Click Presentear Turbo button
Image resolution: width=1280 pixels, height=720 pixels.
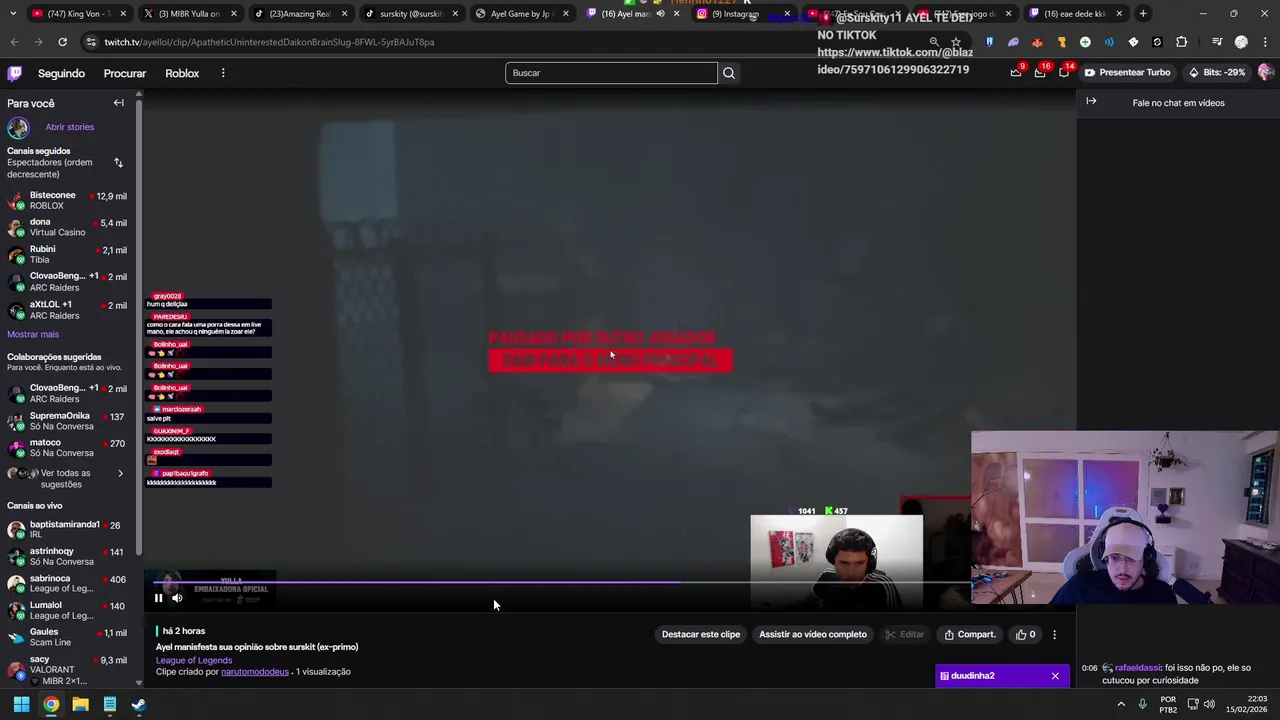pyautogui.click(x=1127, y=73)
